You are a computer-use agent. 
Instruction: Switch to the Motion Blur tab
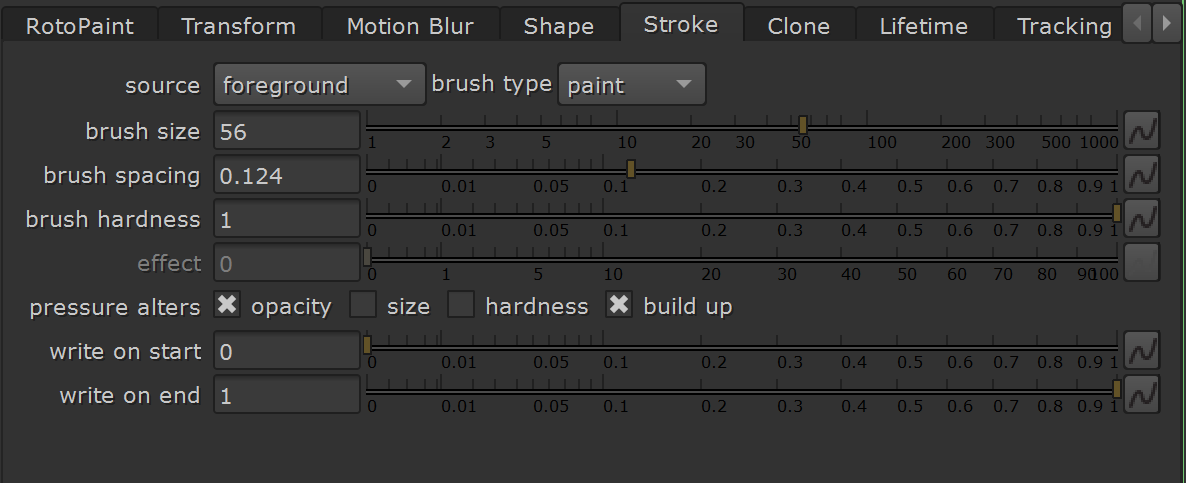pyautogui.click(x=410, y=26)
